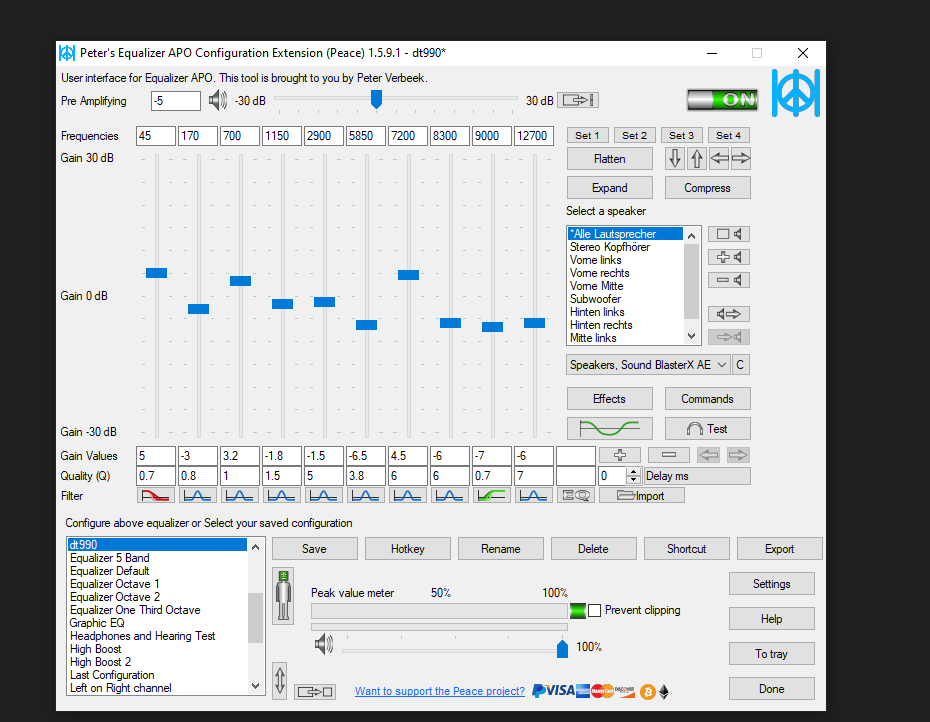Screen dimensions: 930x722
Task: Shift the sliders left using the left arrow
Action: (719, 159)
